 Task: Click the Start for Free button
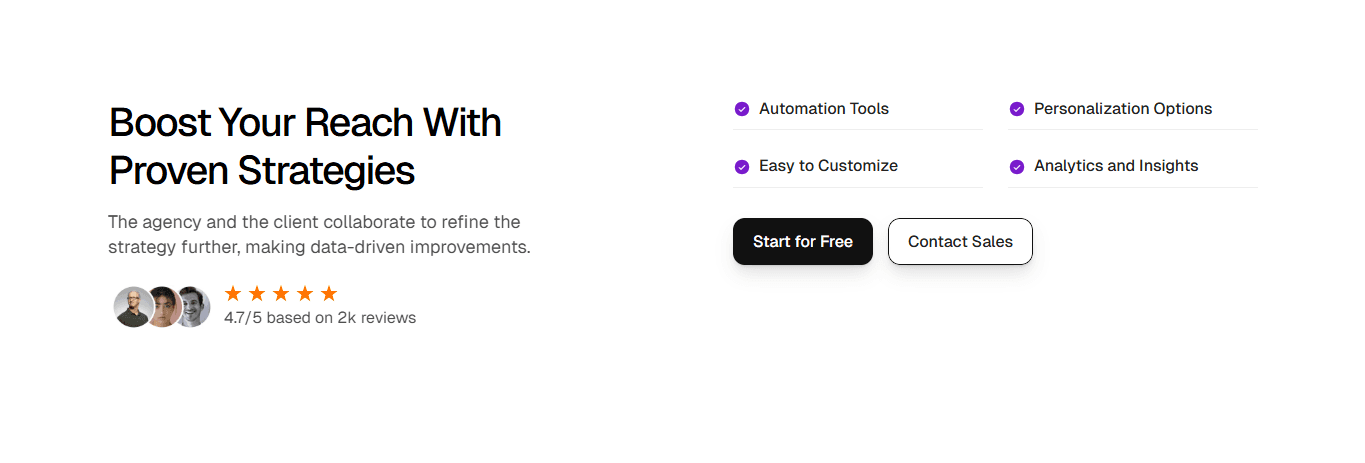click(x=803, y=241)
